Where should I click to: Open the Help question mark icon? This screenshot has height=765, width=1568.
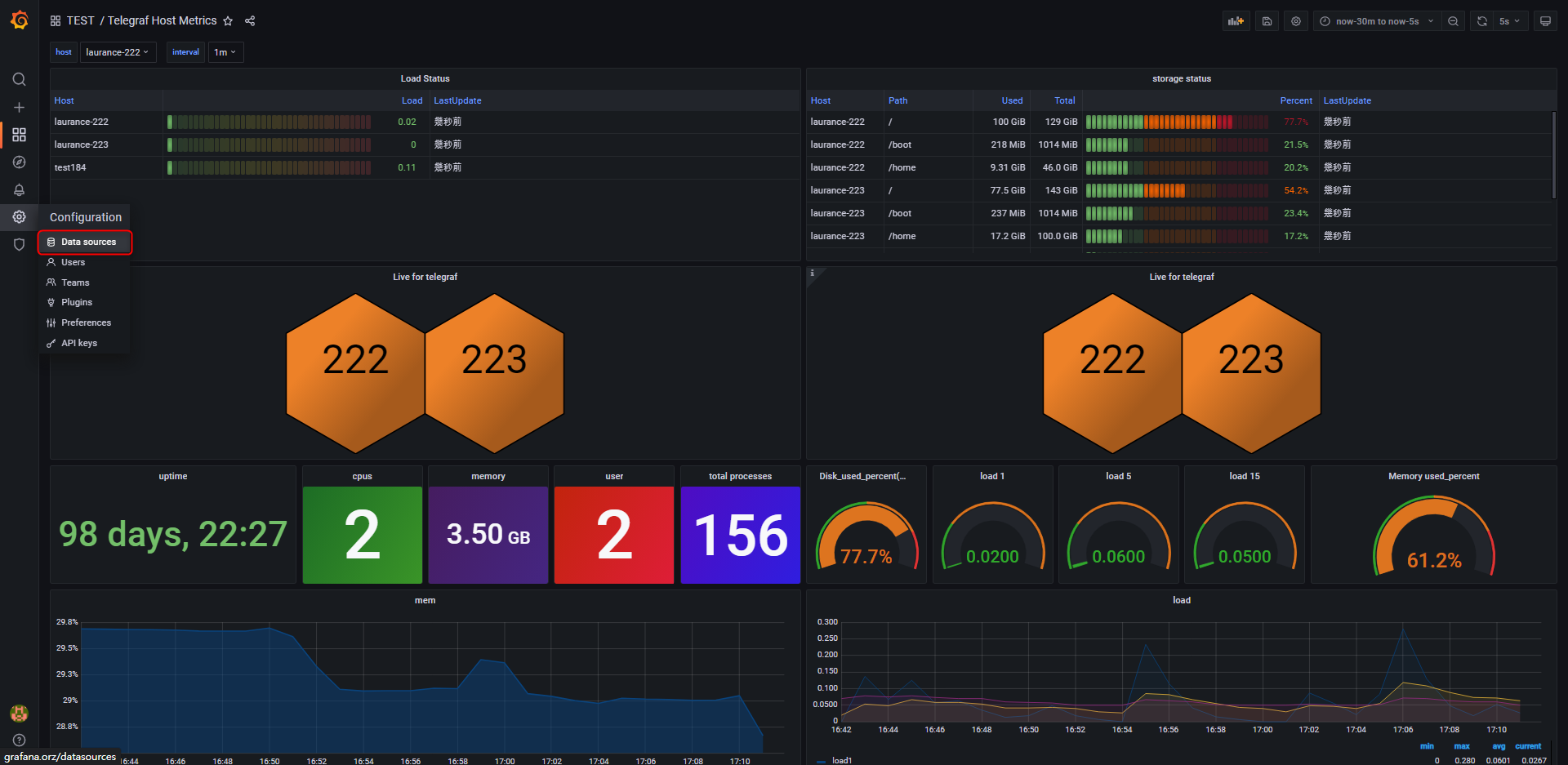(20, 740)
